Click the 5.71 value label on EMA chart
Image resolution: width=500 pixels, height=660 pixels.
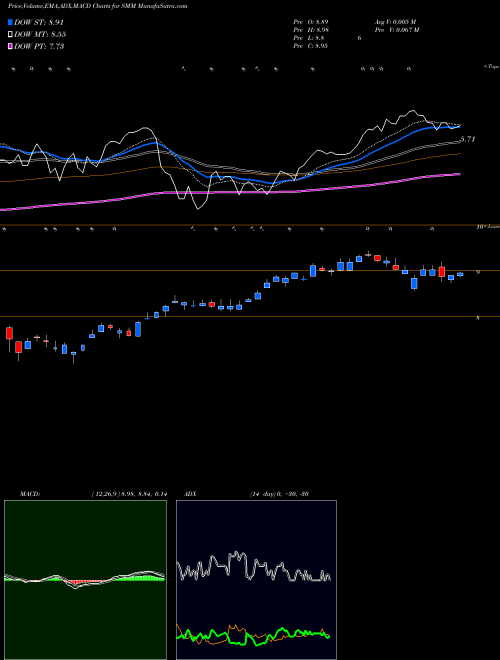coord(467,139)
